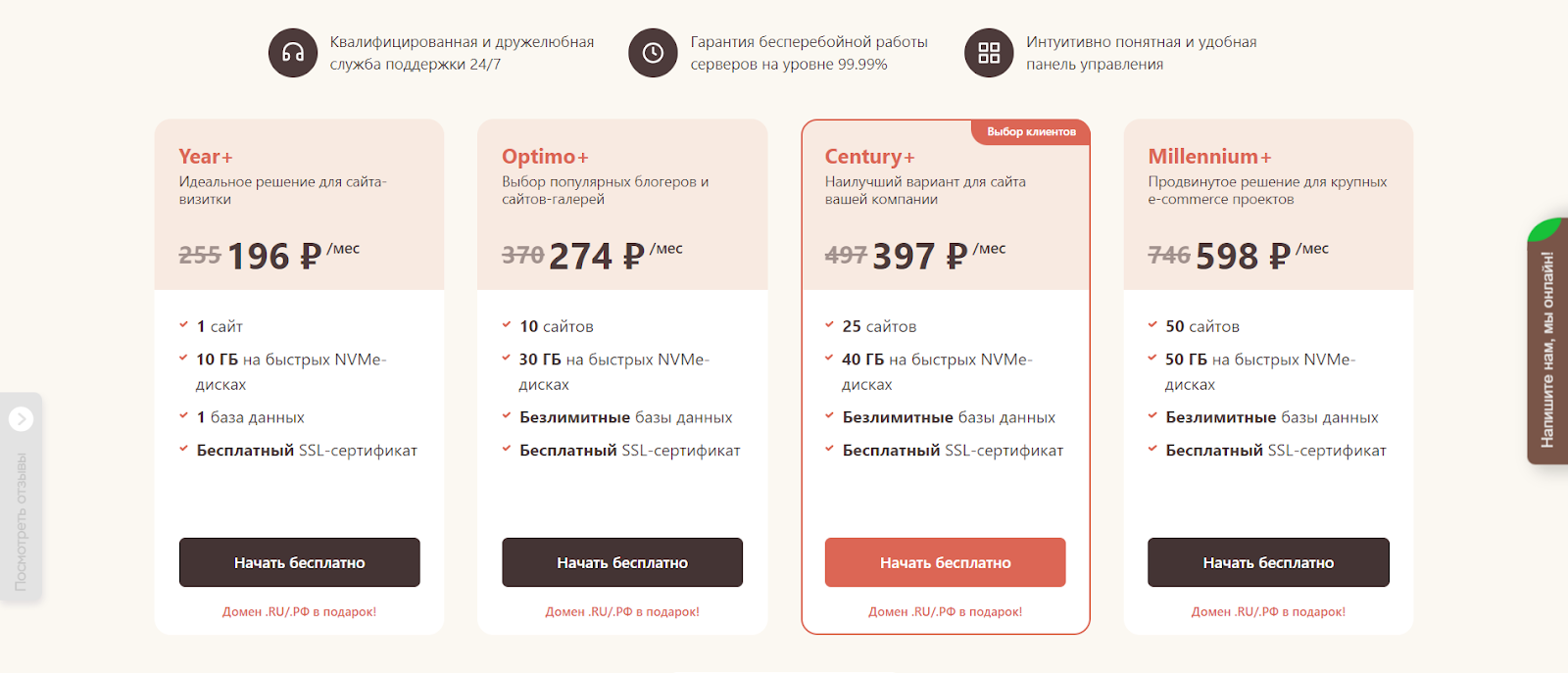Click the domain gift link under Millennium+
The height and width of the screenshot is (673, 1568).
pos(1268,612)
